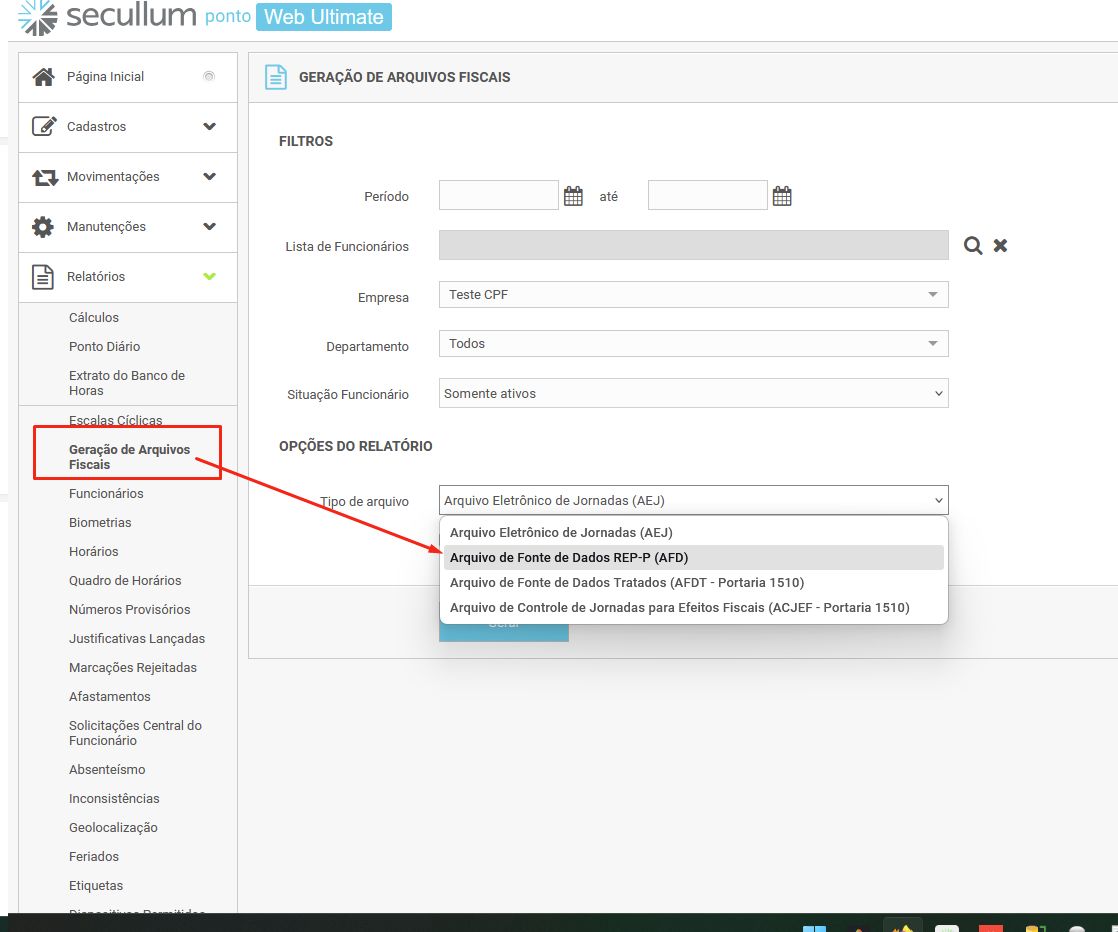Open the Ponto Diário report
This screenshot has width=1118, height=932.
104,347
